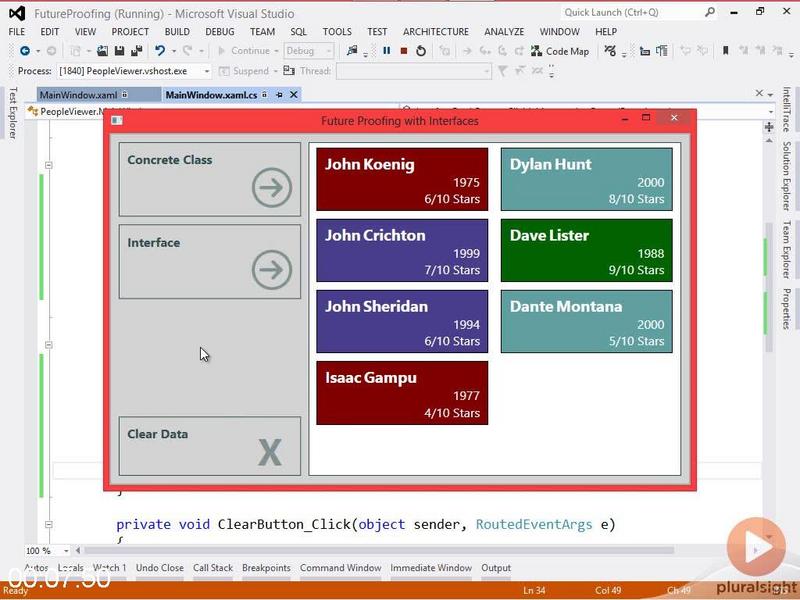Open the Debug configuration dropdown
The image size is (800, 600).
(329, 51)
